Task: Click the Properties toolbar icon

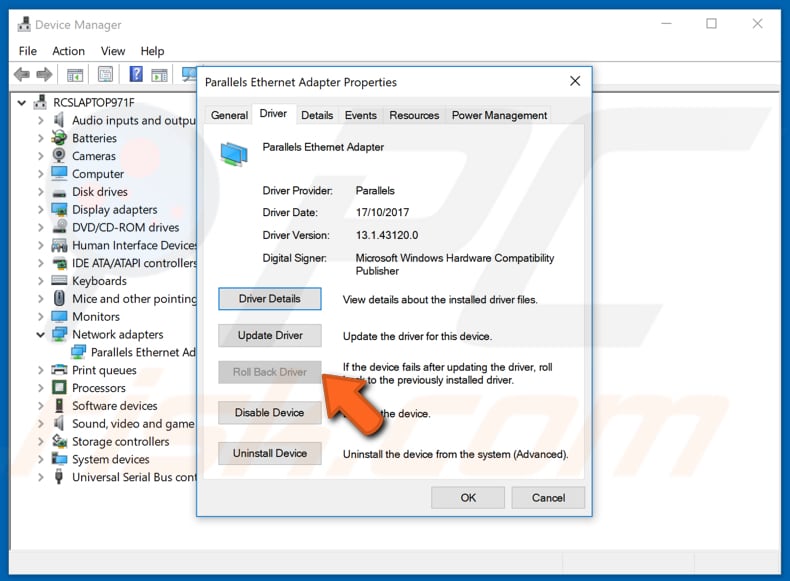Action: [x=105, y=75]
